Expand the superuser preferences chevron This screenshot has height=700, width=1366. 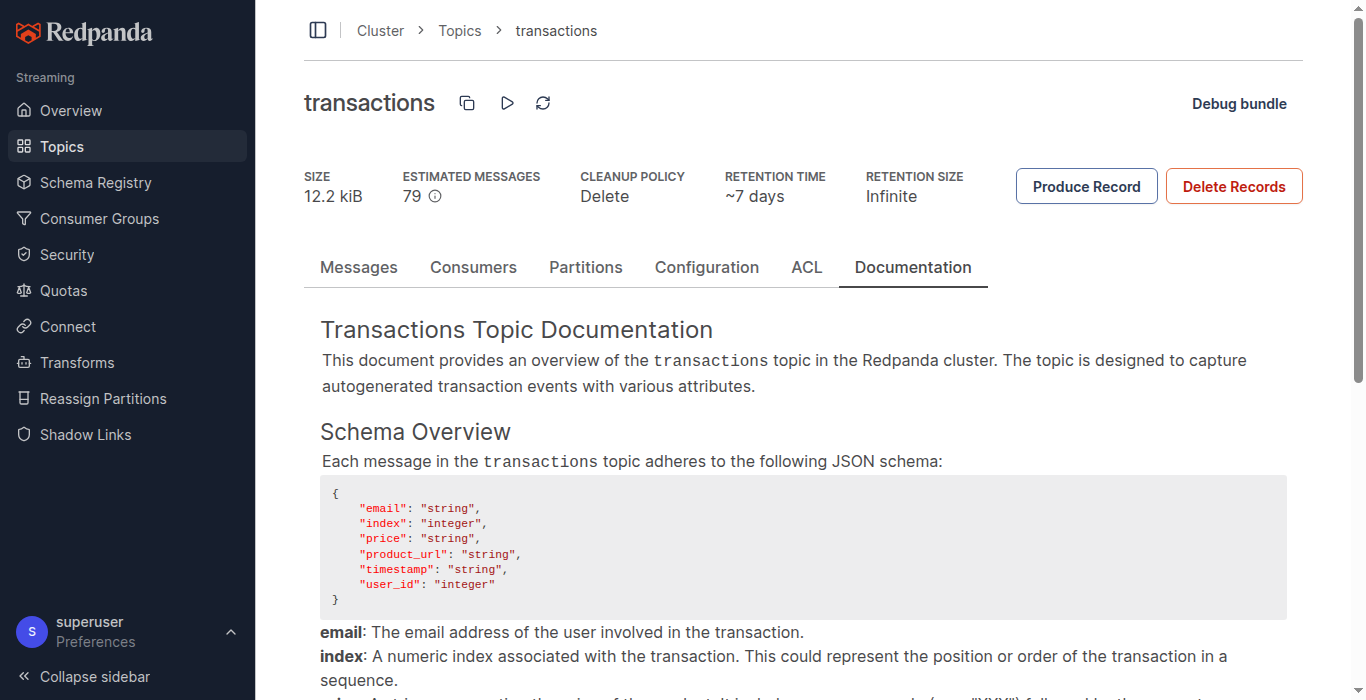tap(231, 632)
